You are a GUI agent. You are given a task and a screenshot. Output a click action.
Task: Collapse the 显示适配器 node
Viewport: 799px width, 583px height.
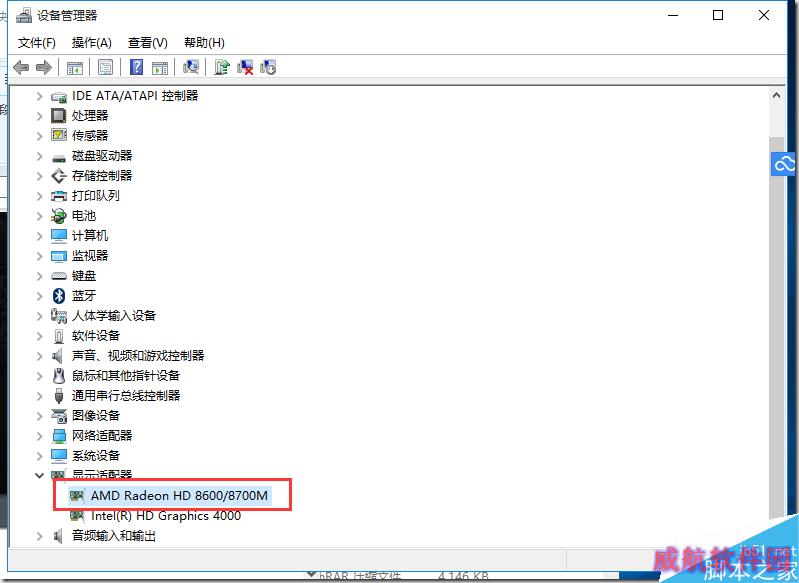coord(39,475)
